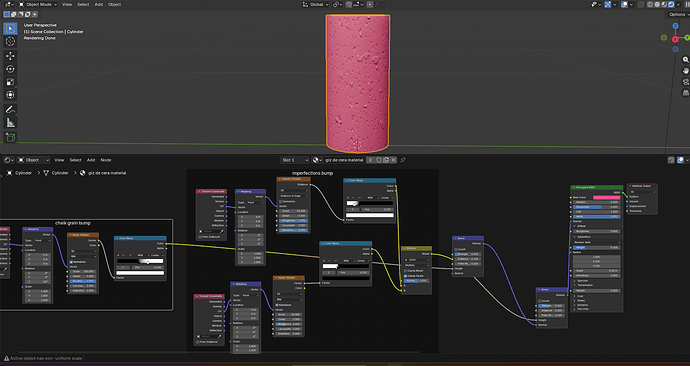Toggle the material fake user shield

point(378,160)
